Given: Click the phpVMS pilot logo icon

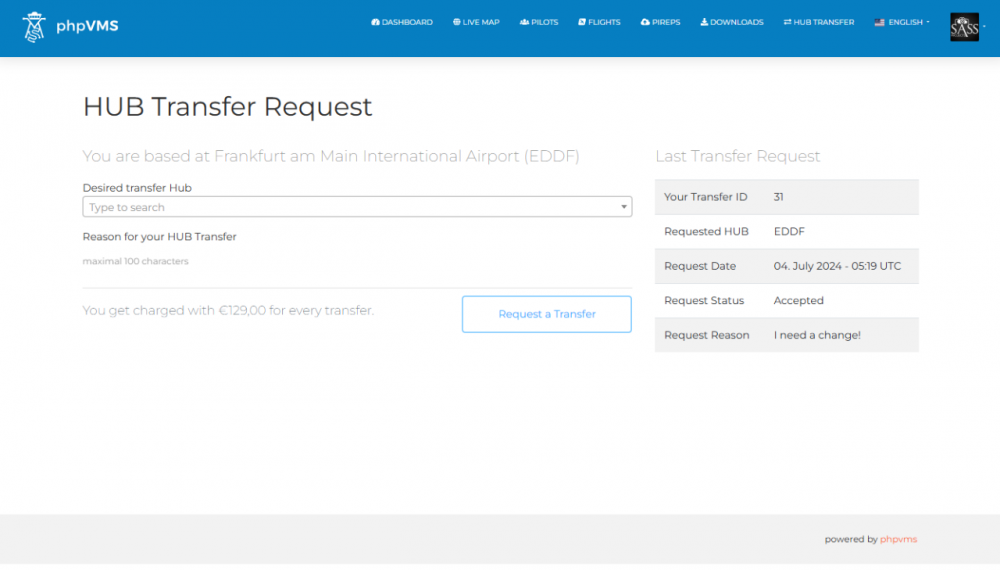Looking at the screenshot, I should tap(35, 27).
